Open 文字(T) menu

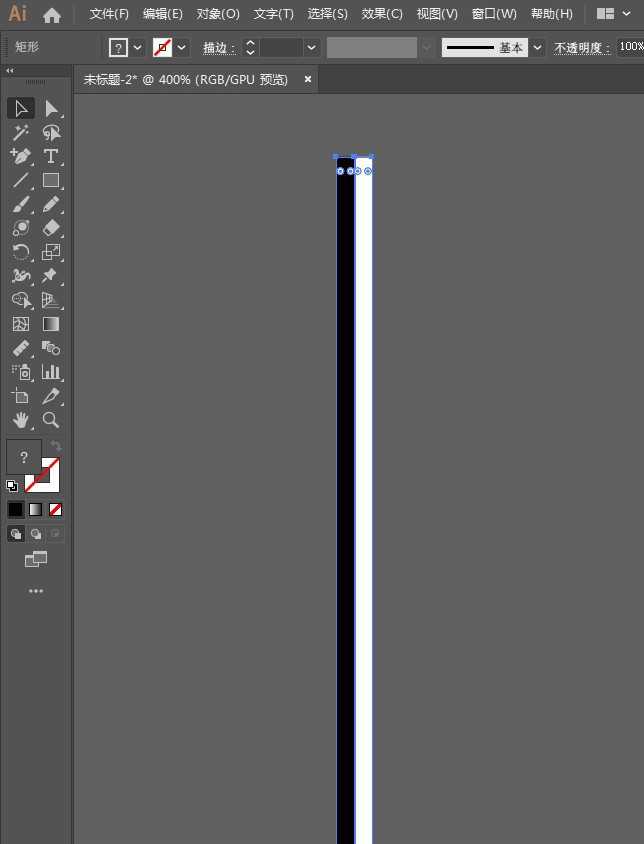coord(274,14)
